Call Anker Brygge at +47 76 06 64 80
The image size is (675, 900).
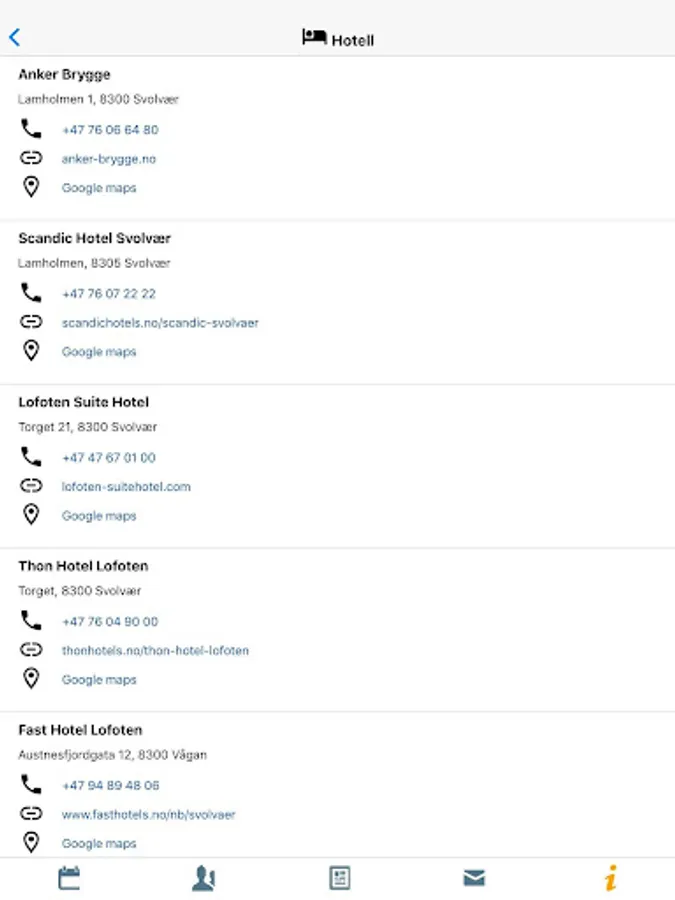click(x=110, y=130)
